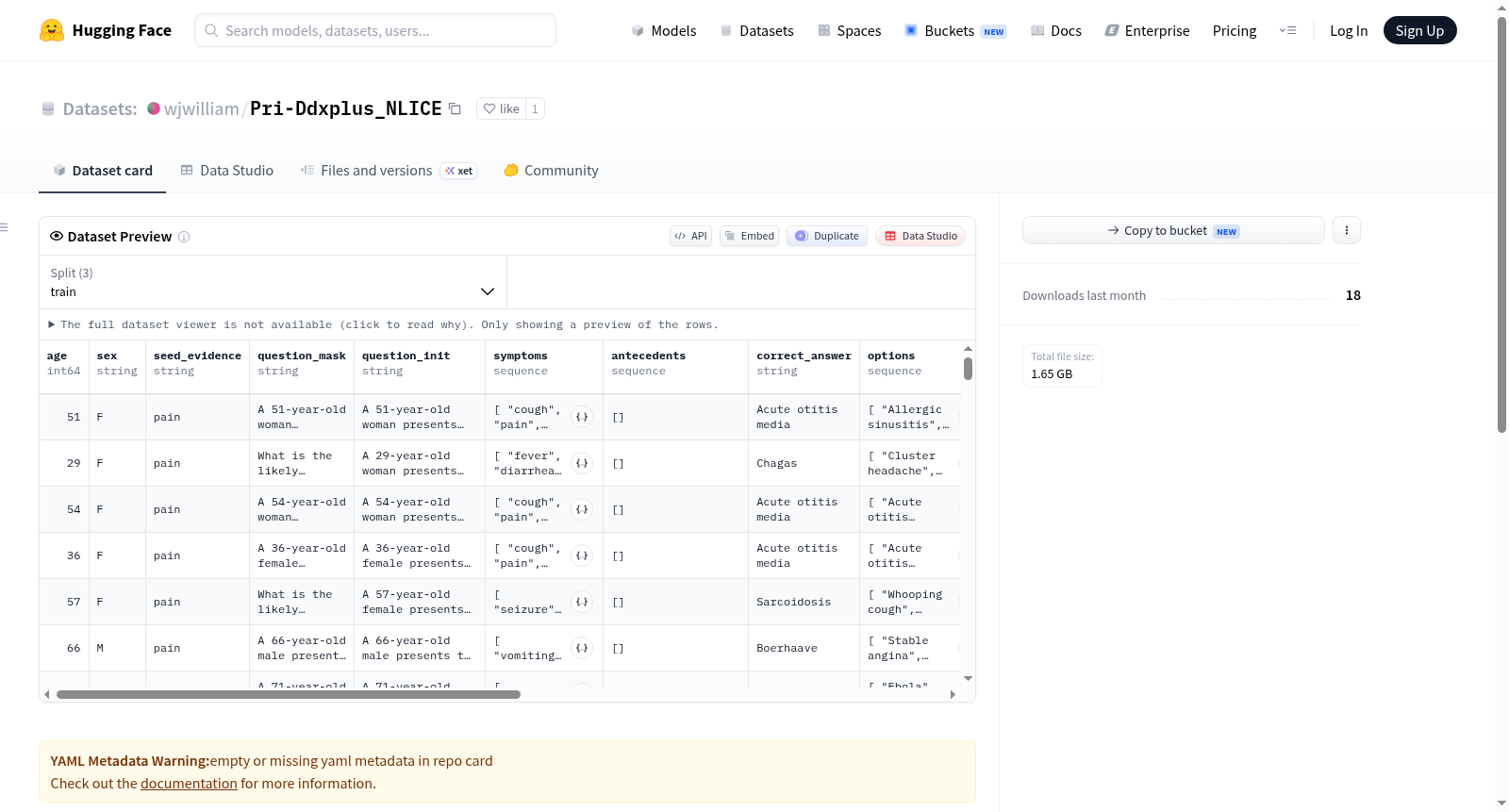The width and height of the screenshot is (1509, 812).
Task: Open the sidebar toggle at left edge
Action: click(x=4, y=227)
